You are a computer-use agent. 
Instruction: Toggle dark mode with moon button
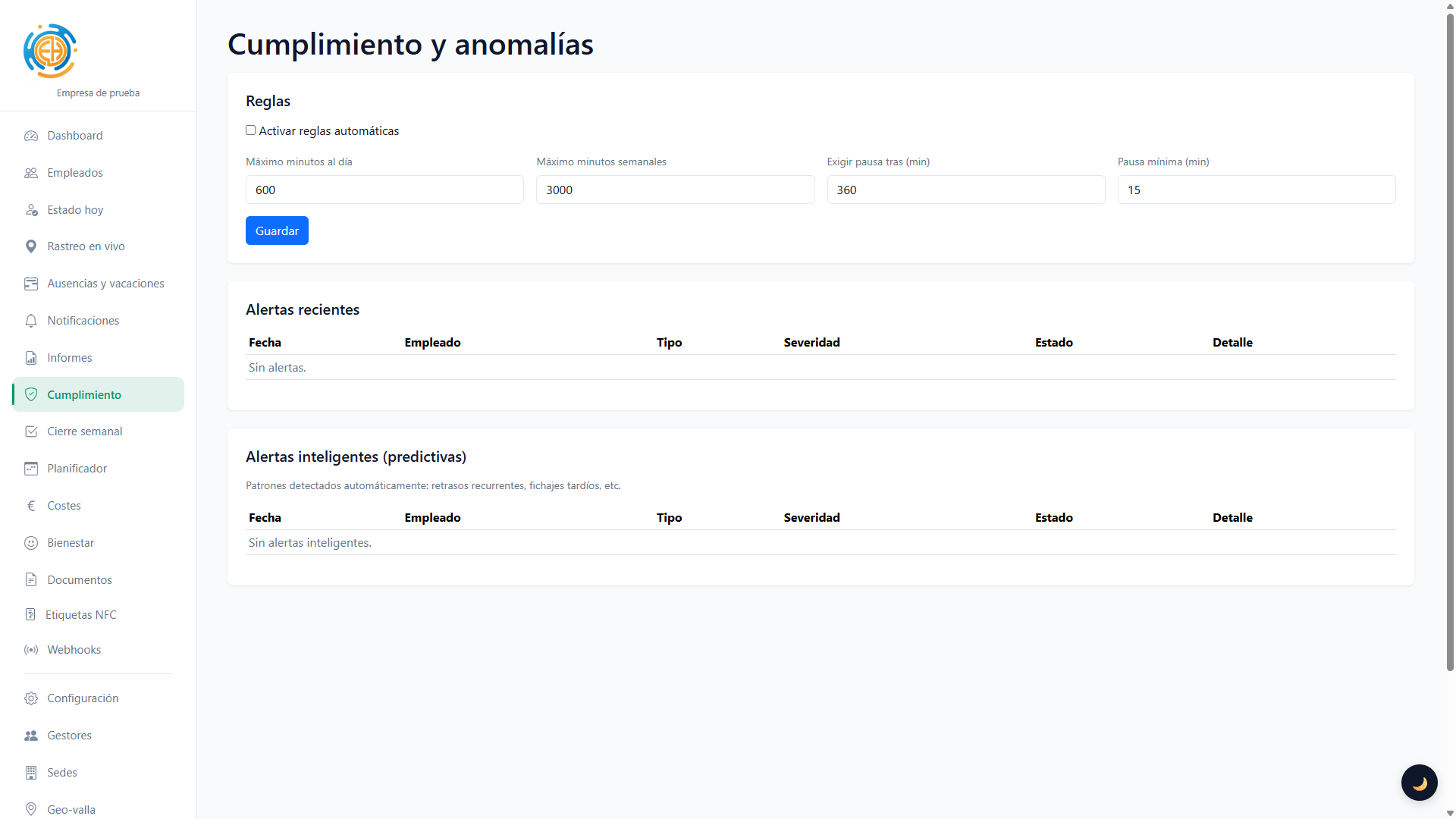pyautogui.click(x=1419, y=783)
